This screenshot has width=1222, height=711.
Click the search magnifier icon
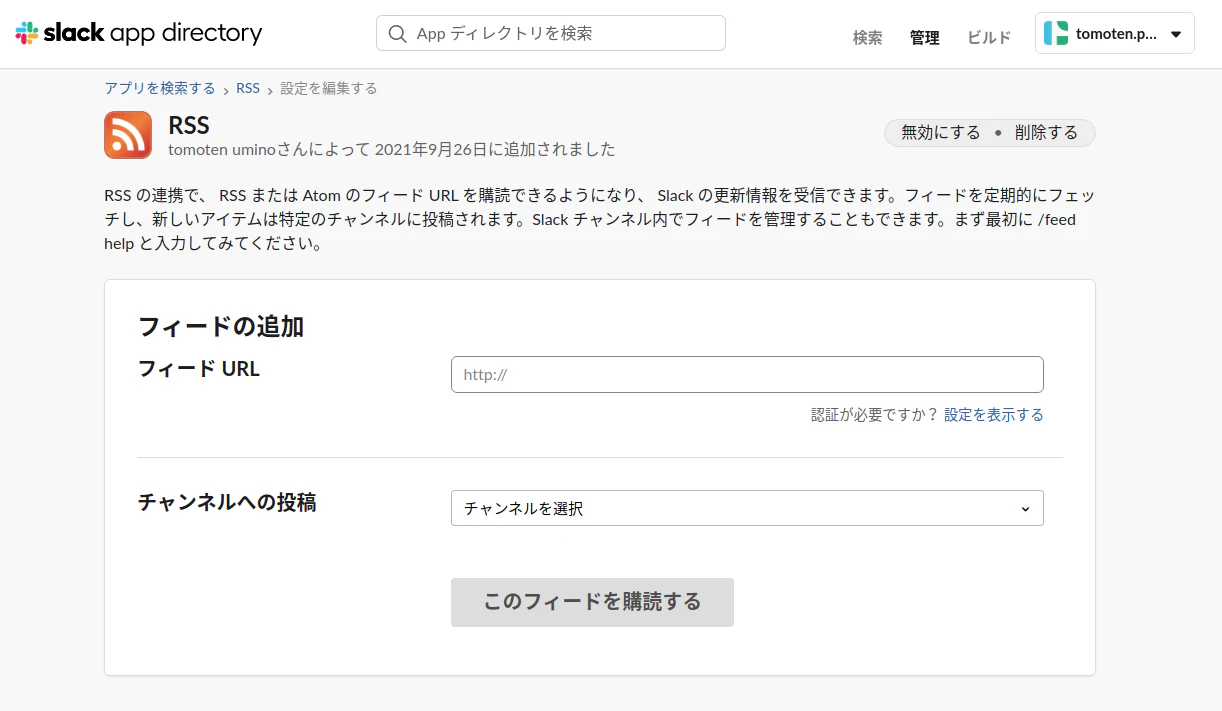[x=397, y=33]
